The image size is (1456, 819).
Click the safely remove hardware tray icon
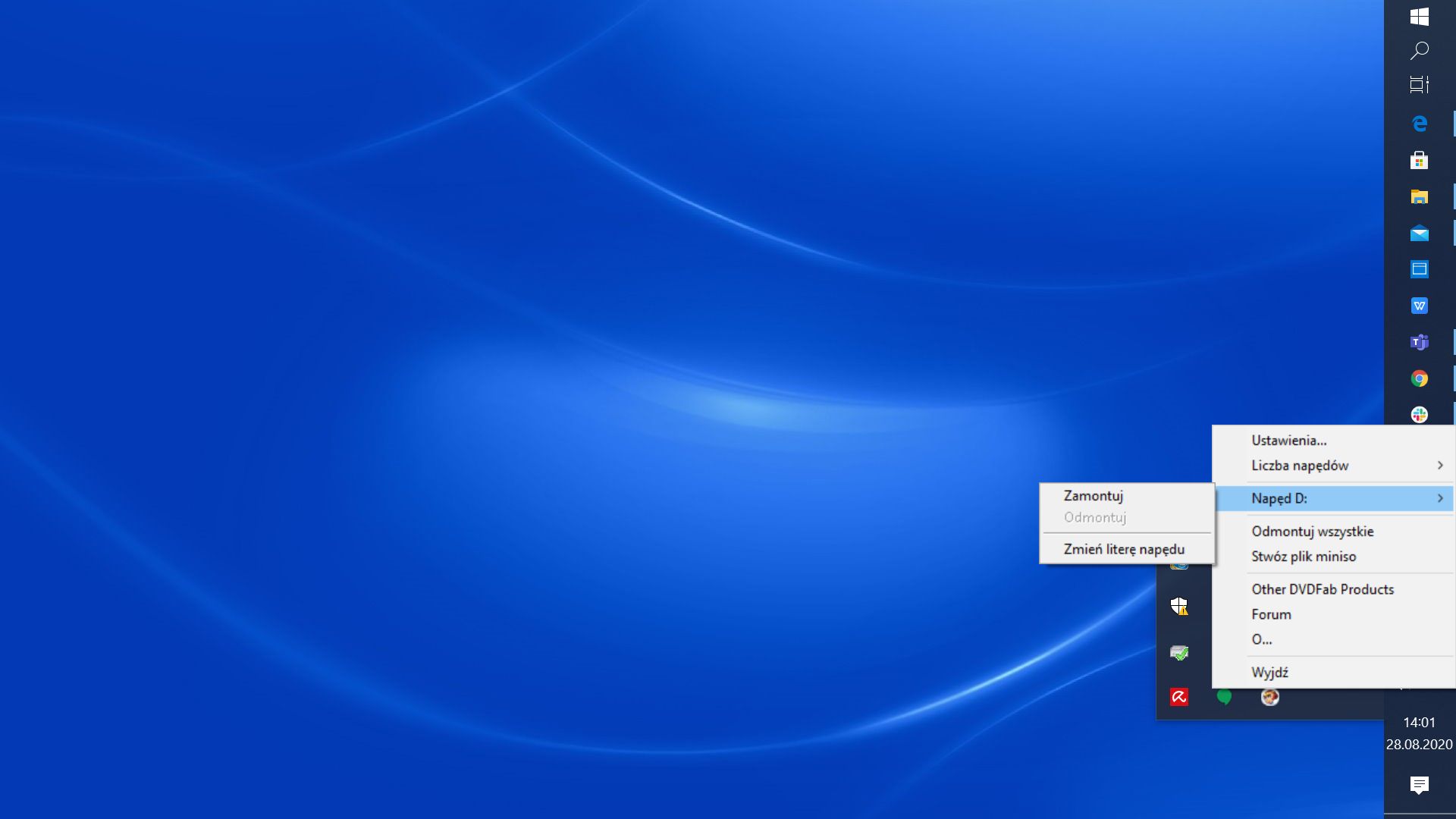pos(1179,652)
